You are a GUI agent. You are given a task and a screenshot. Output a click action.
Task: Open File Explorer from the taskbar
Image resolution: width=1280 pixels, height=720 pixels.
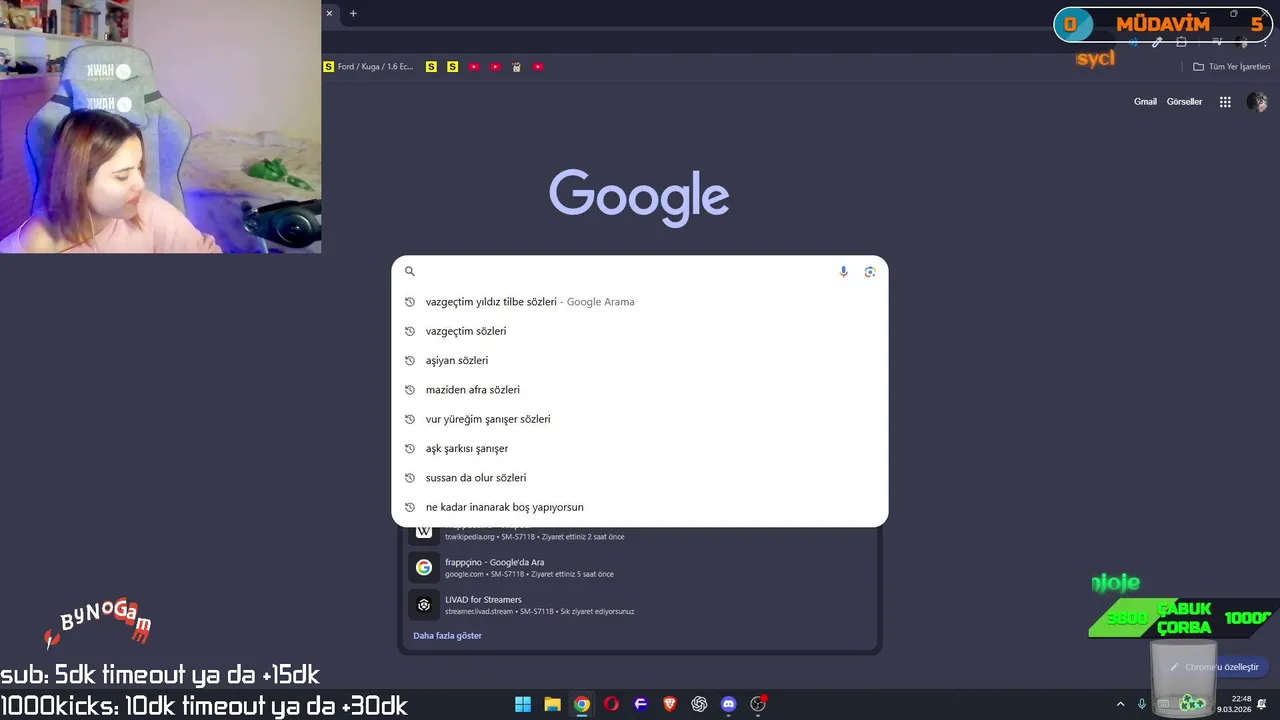coord(552,704)
